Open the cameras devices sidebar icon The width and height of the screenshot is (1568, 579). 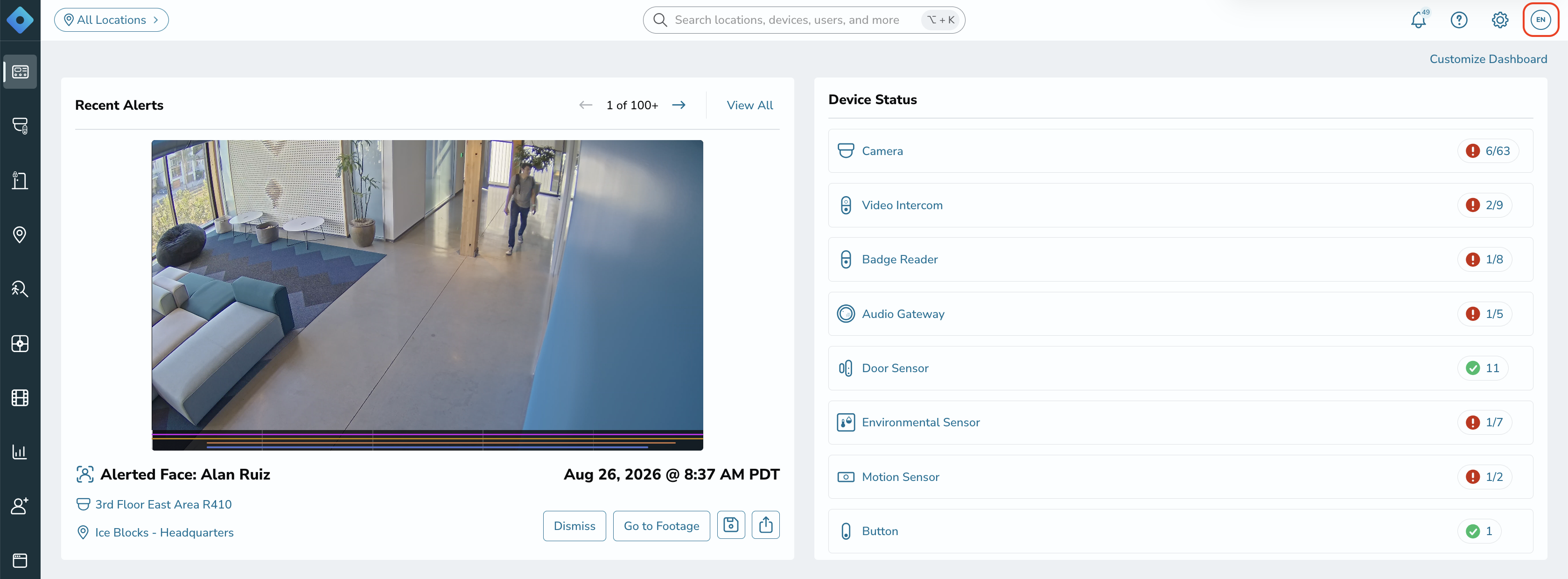click(20, 126)
